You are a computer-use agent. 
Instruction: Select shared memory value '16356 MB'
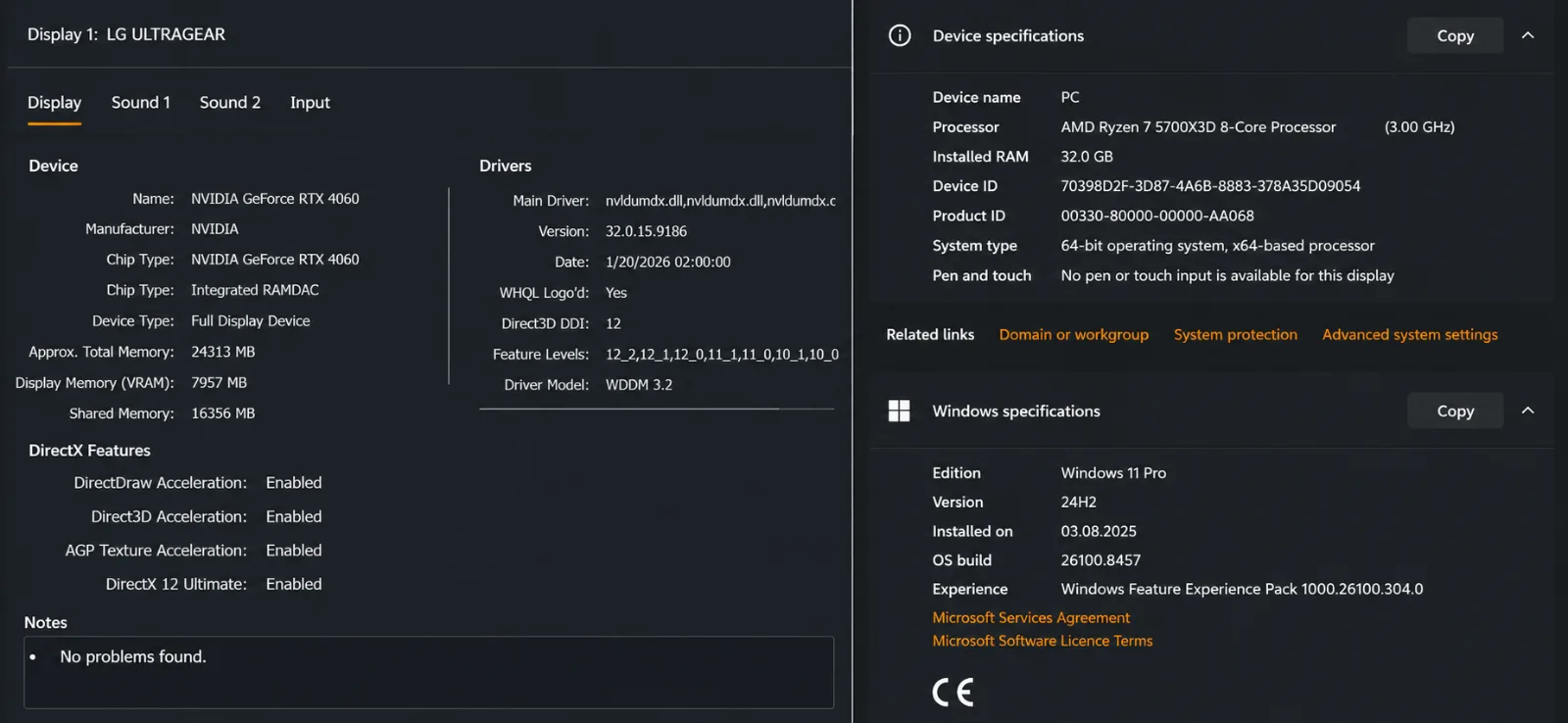pyautogui.click(x=222, y=413)
